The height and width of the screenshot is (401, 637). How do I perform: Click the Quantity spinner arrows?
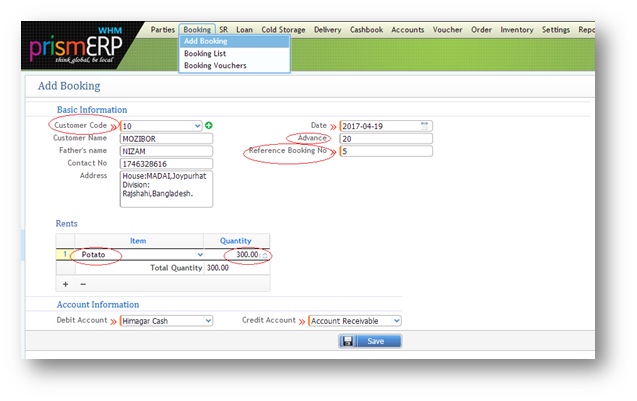pyautogui.click(x=266, y=255)
